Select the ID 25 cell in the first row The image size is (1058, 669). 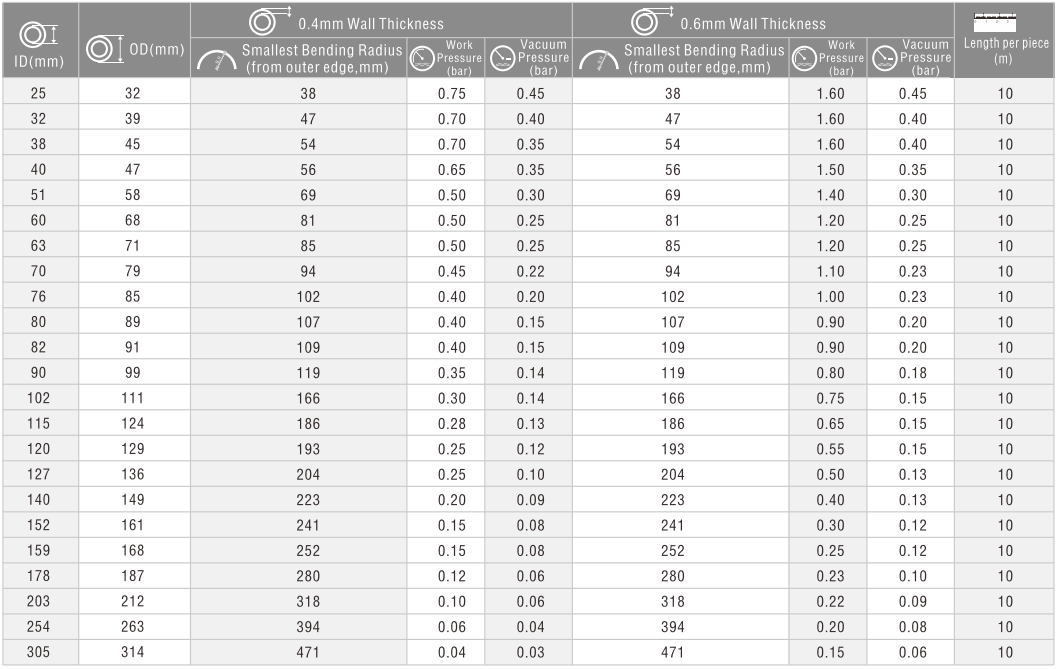click(x=38, y=93)
